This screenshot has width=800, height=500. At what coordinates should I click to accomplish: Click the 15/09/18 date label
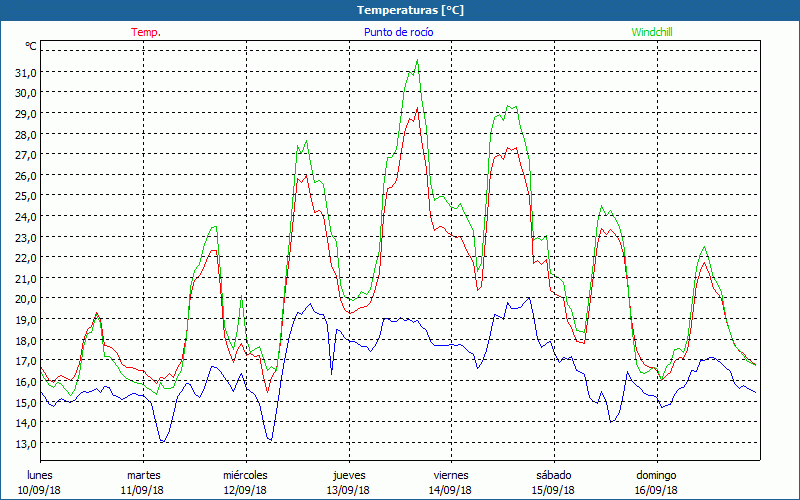[x=553, y=490]
